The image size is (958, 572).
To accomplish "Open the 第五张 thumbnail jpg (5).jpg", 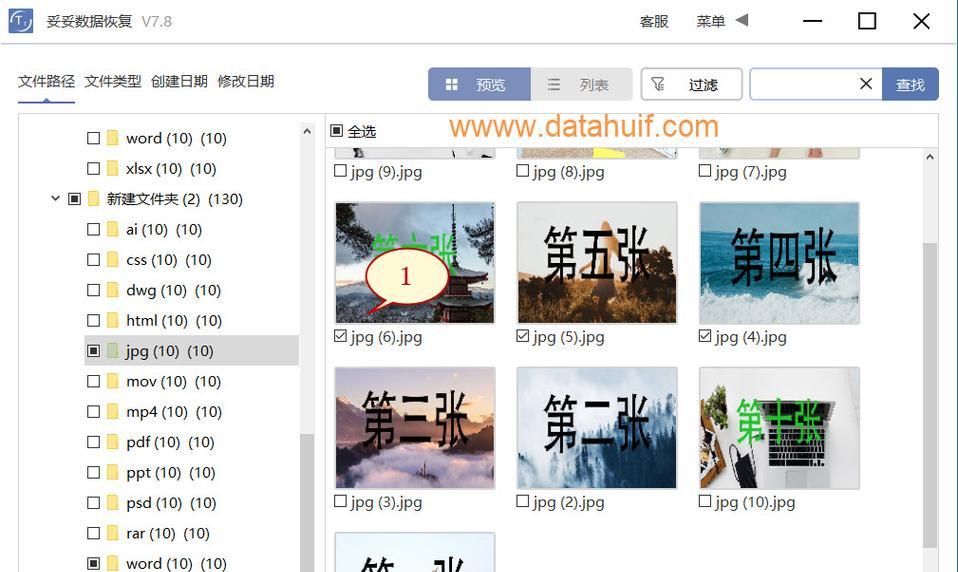I will point(597,263).
